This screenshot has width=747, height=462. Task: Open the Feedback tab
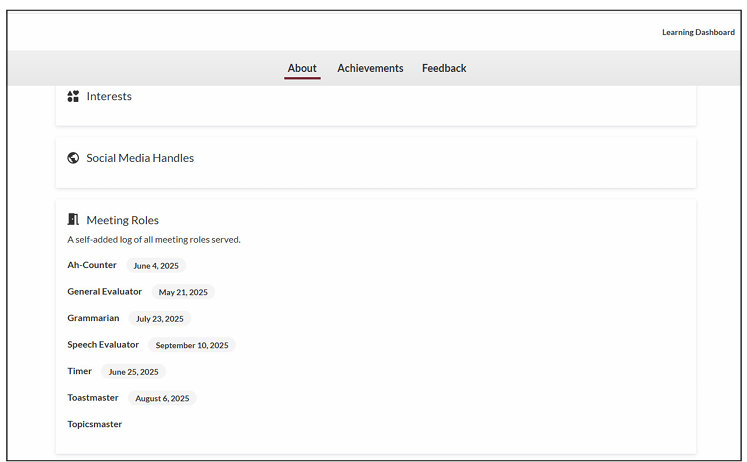pyautogui.click(x=444, y=68)
